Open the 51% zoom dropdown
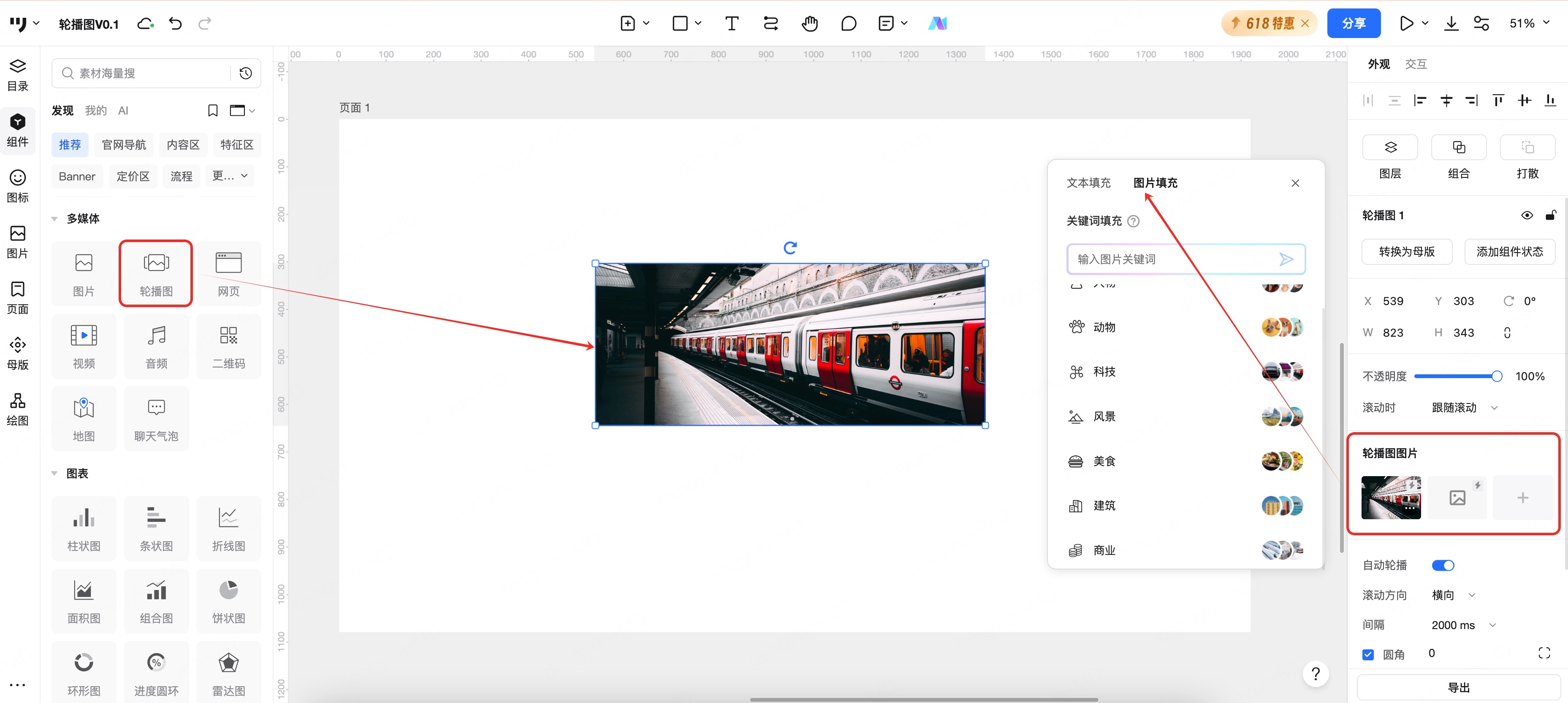The image size is (1568, 703). pyautogui.click(x=1529, y=24)
